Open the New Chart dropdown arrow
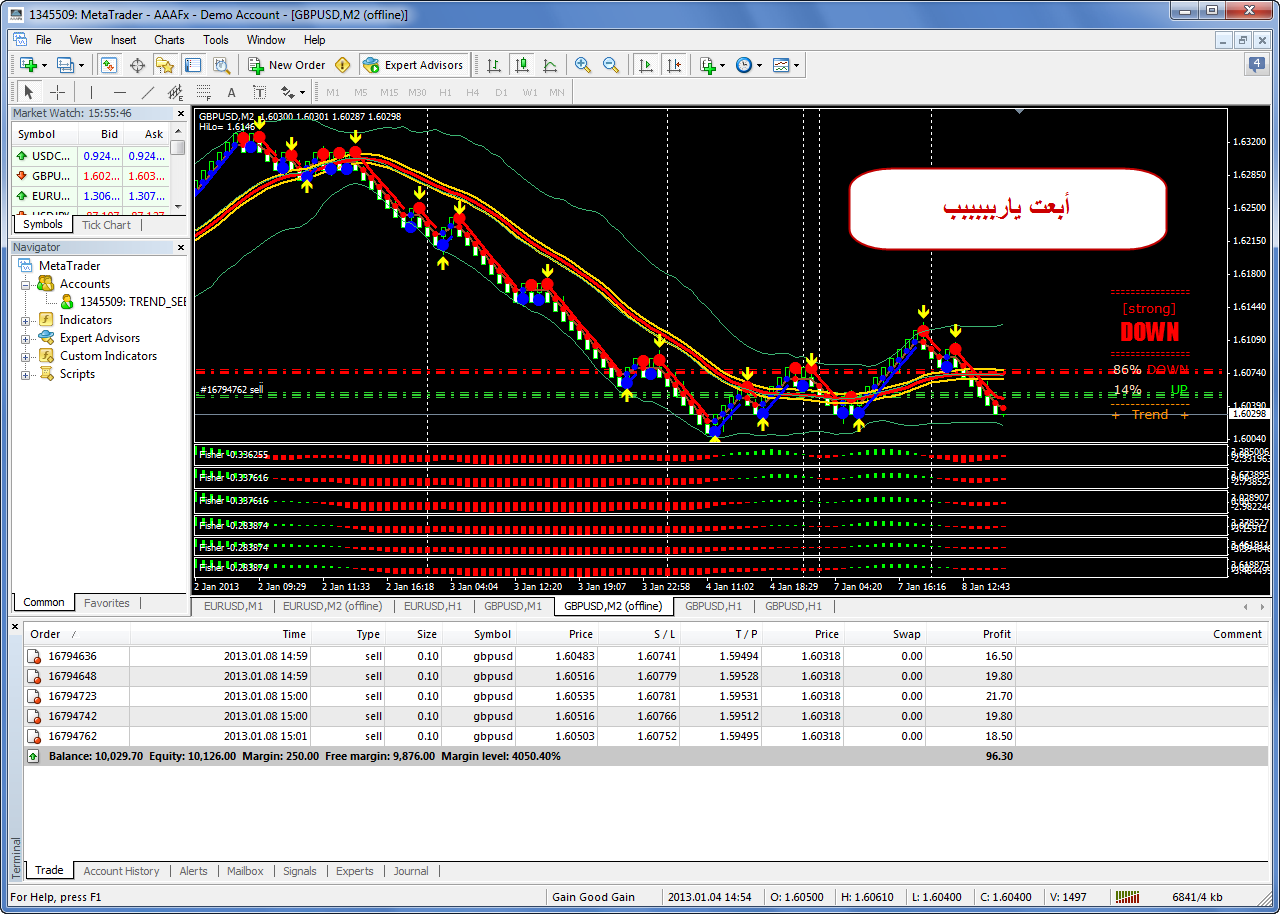1280x914 pixels. (x=44, y=65)
